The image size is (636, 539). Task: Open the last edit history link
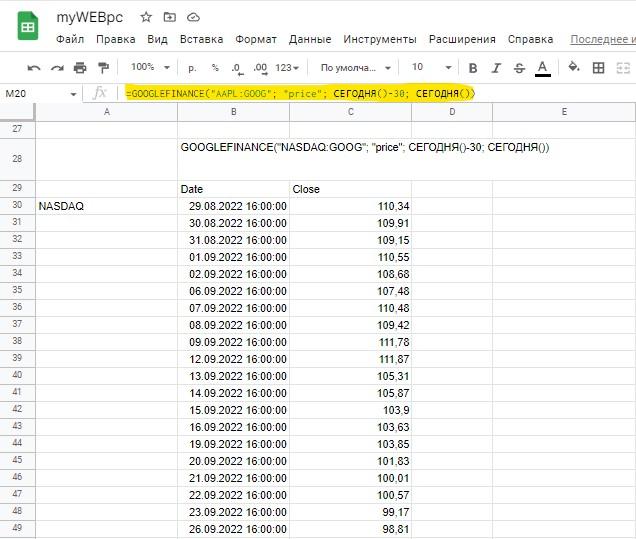pyautogui.click(x=603, y=39)
